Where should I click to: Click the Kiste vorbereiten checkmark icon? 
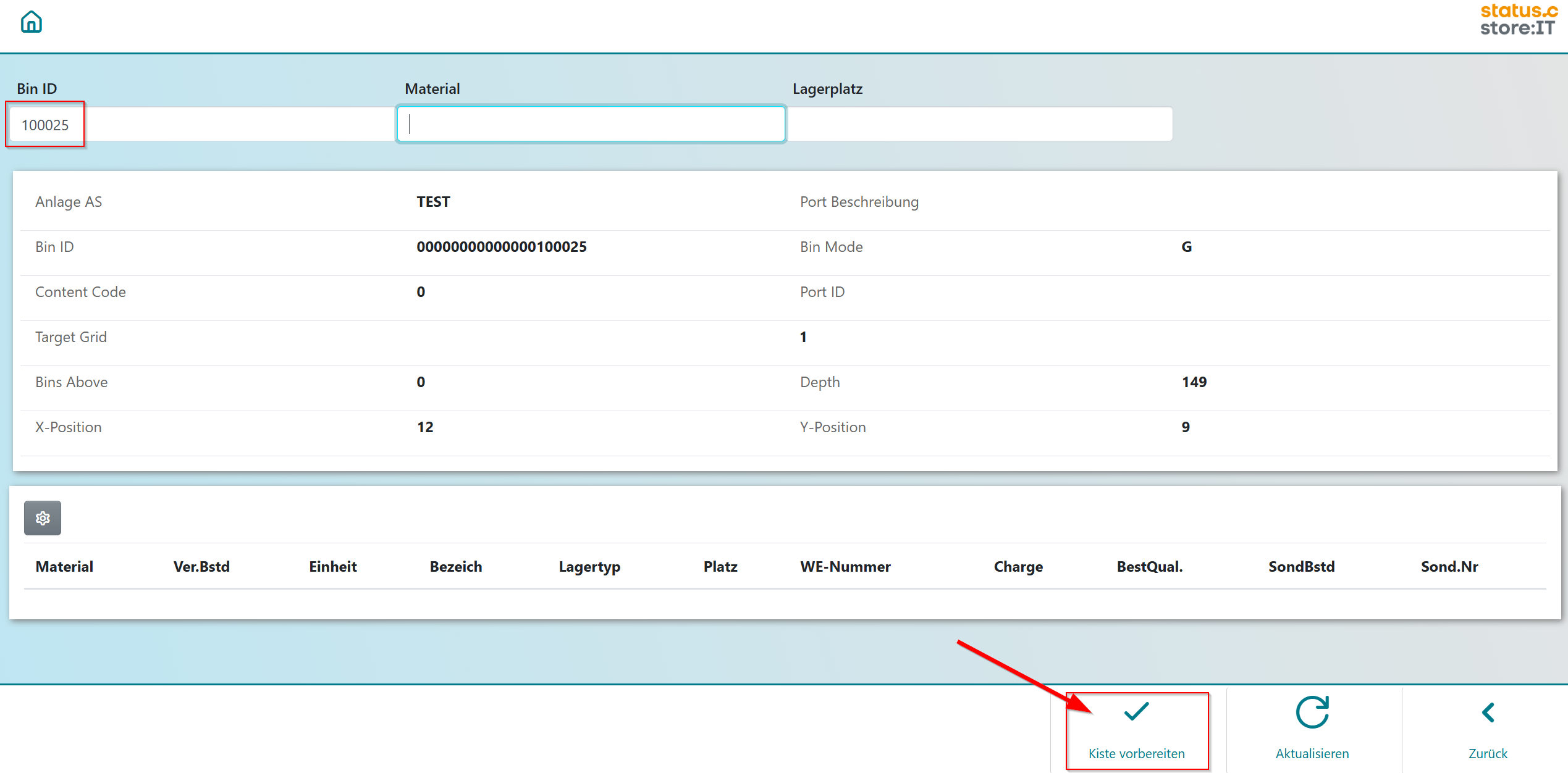pos(1136,712)
